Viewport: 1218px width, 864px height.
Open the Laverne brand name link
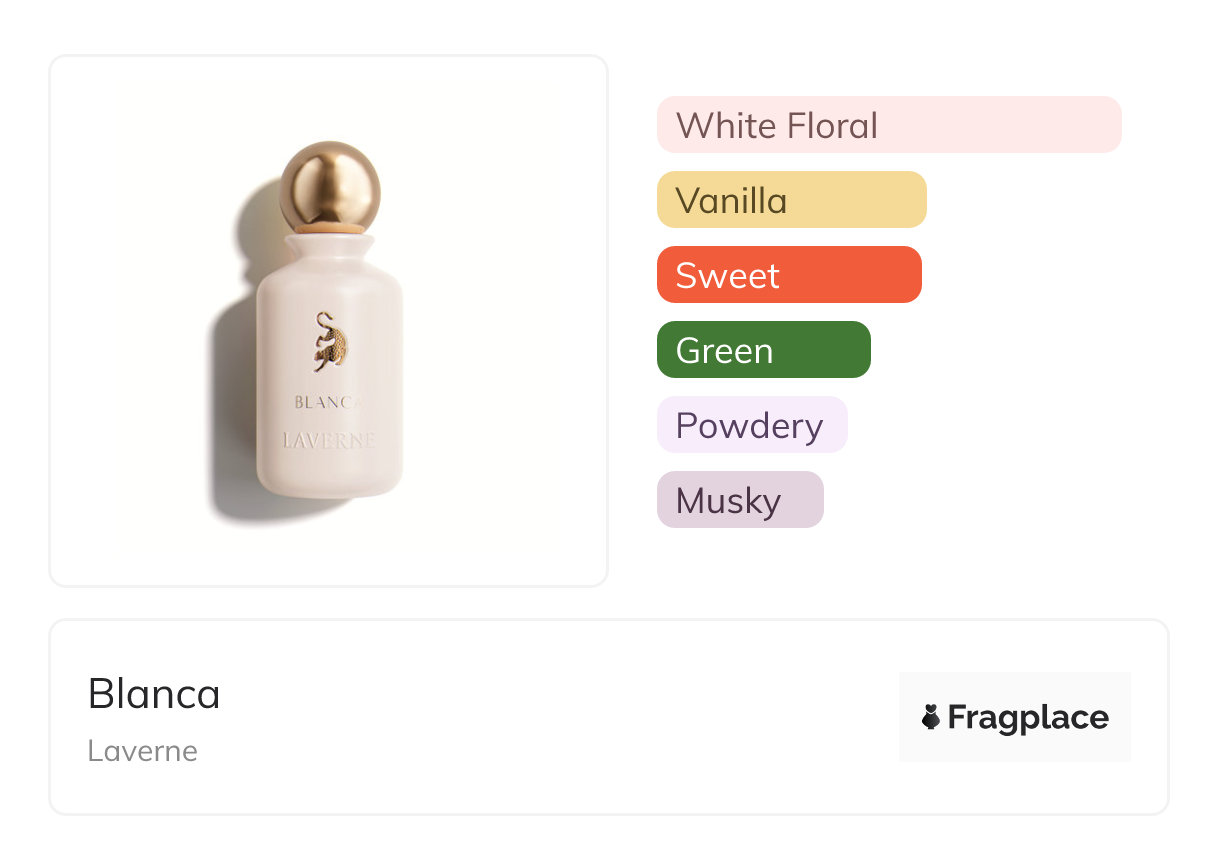(142, 751)
